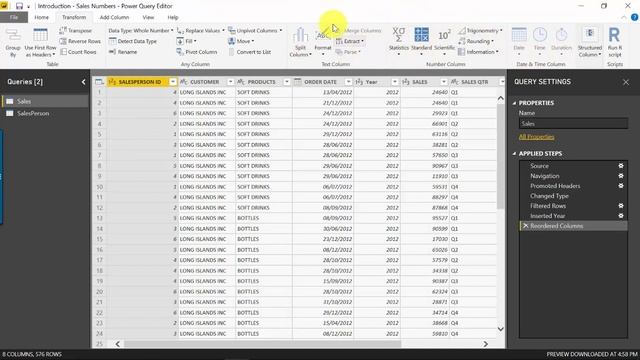Delete the Reordered Columns step

coord(526,226)
